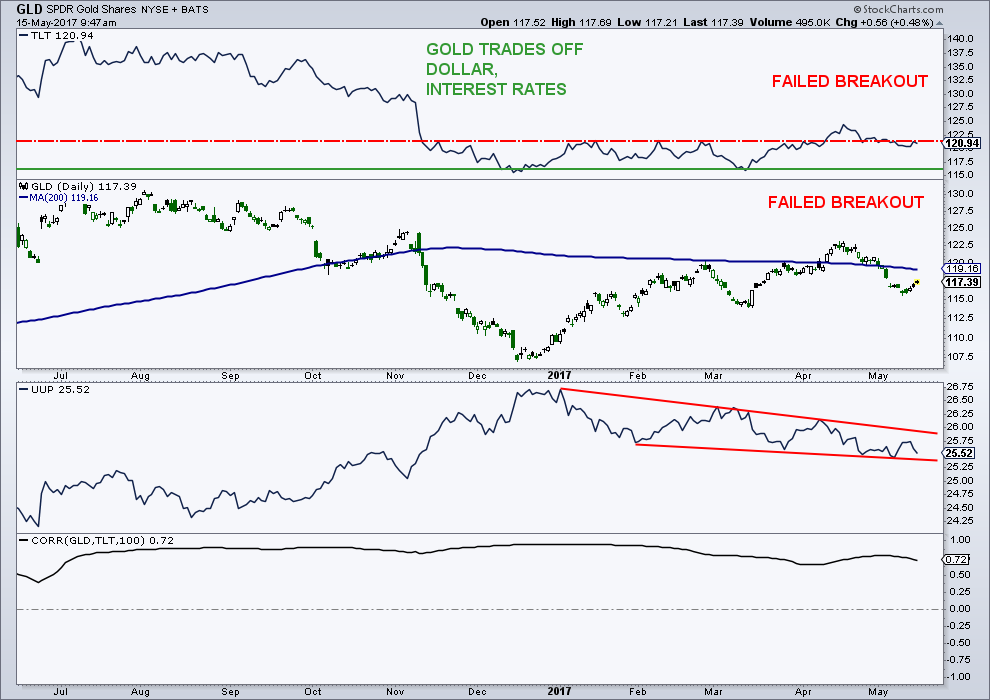Click 'Nov' on the date axis under the GLD panel
Screen dimensions: 990x700
click(395, 376)
